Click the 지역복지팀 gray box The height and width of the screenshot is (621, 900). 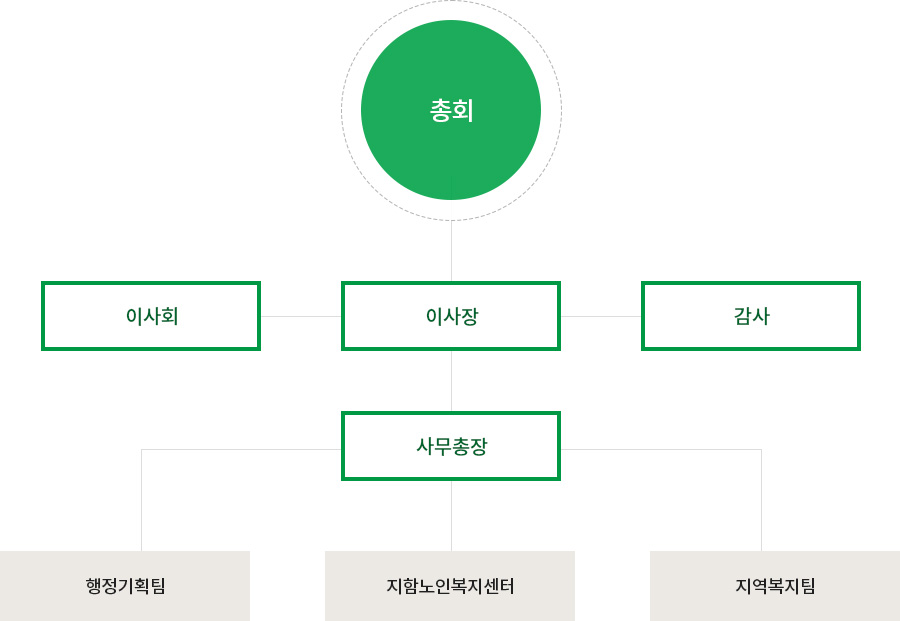click(x=775, y=586)
